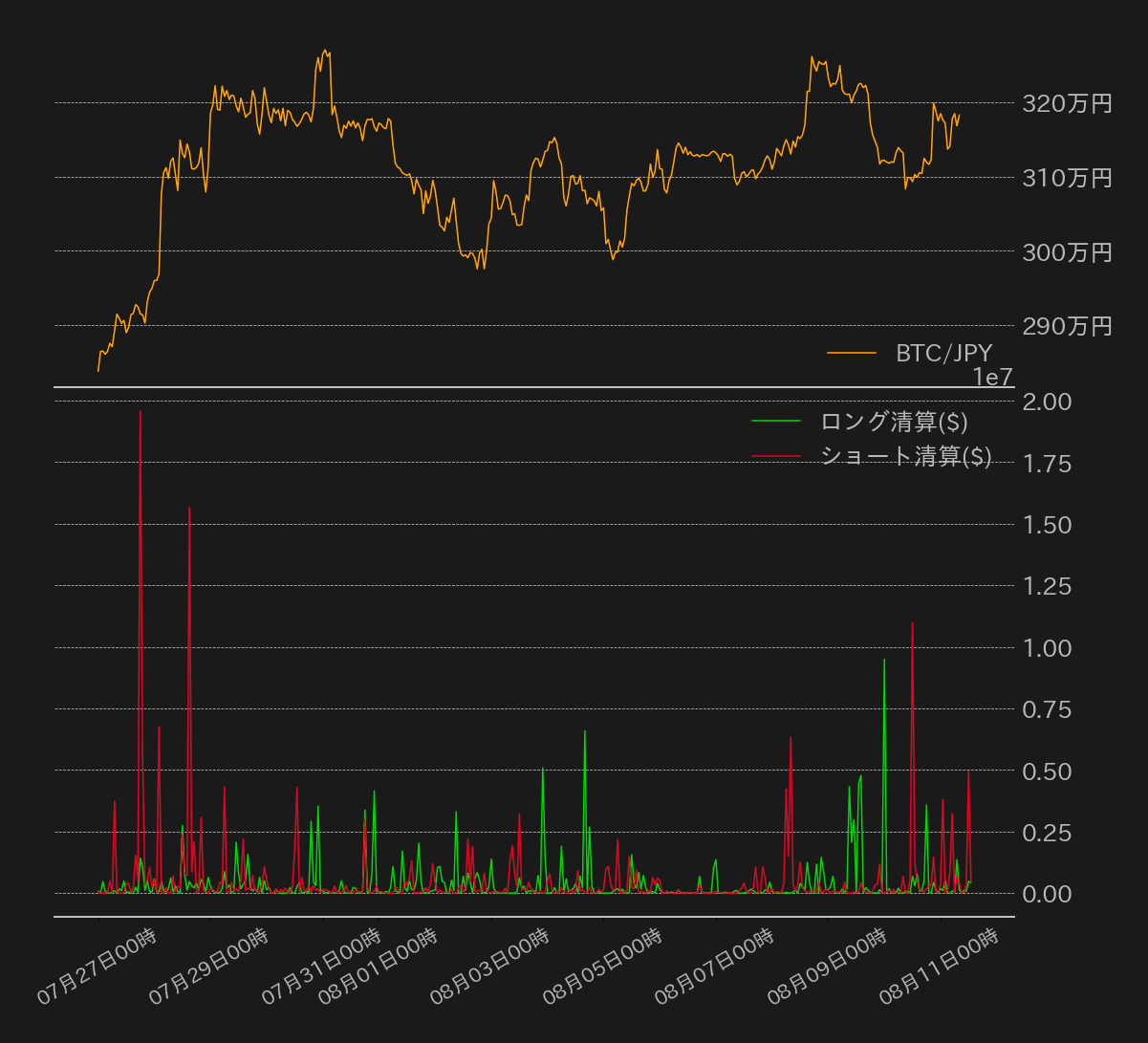This screenshot has width=1148, height=1043.
Task: Click the 320万円 price axis label
Action: coord(1067,103)
